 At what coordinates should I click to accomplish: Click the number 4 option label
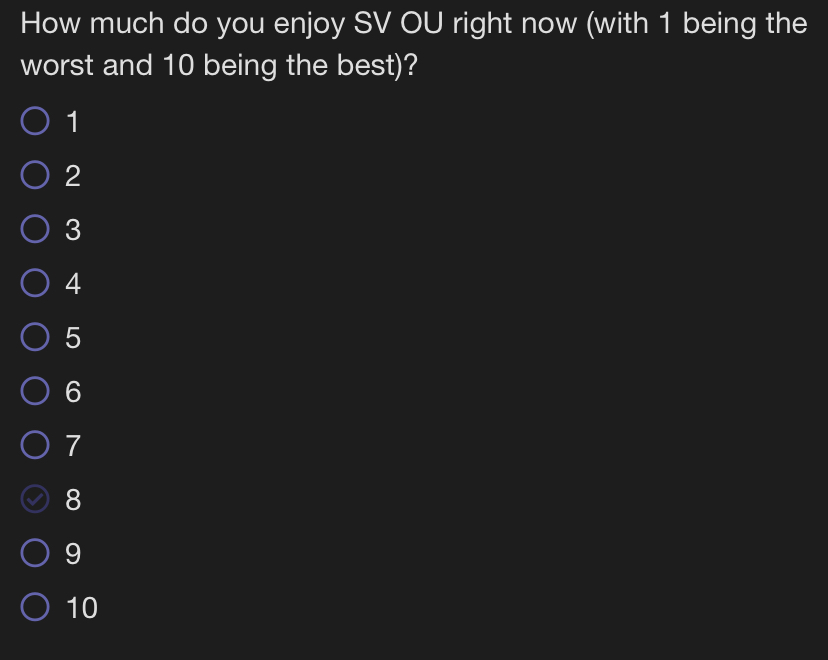73,284
